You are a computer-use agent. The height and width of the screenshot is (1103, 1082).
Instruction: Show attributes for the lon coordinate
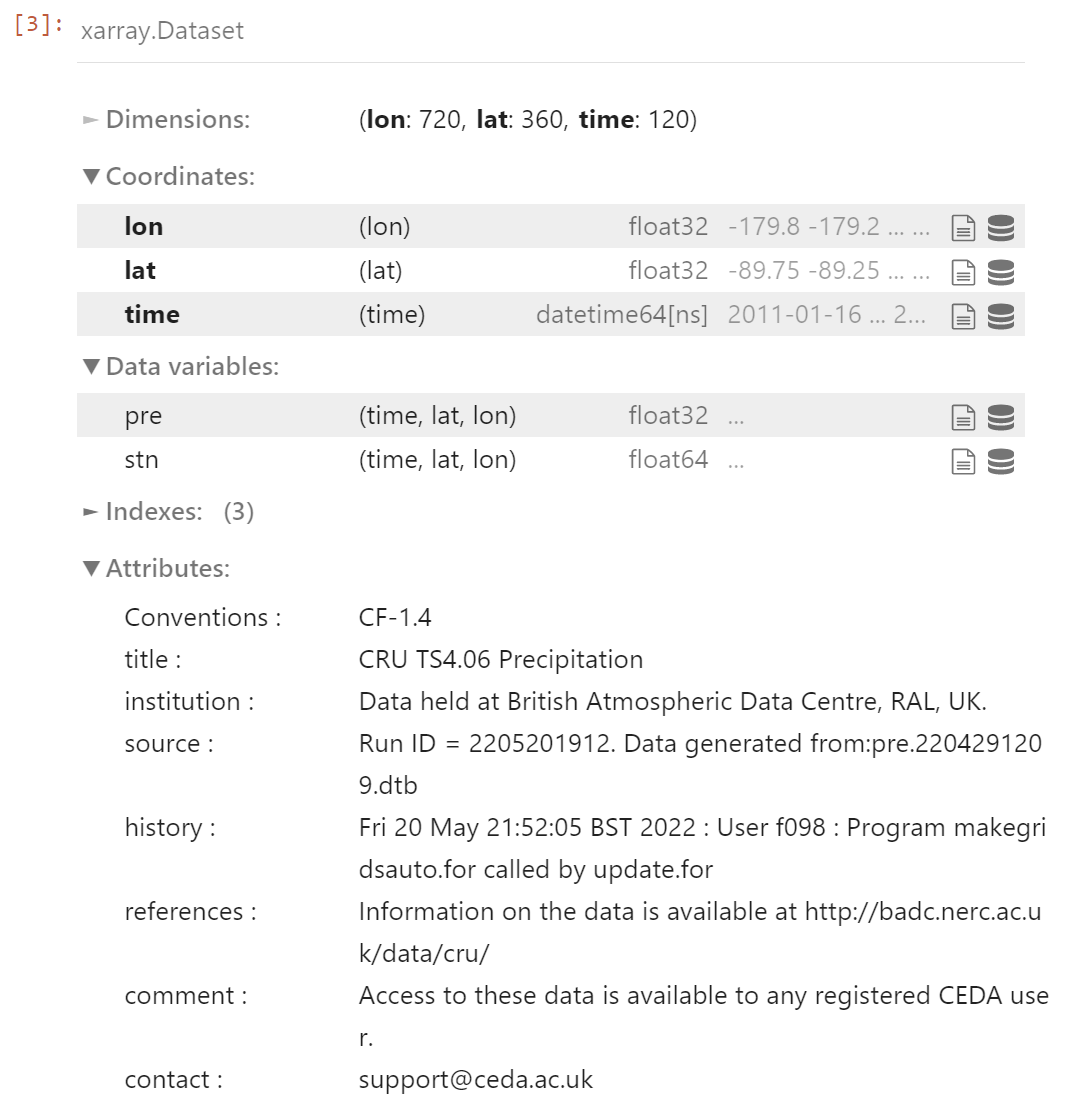pos(962,227)
